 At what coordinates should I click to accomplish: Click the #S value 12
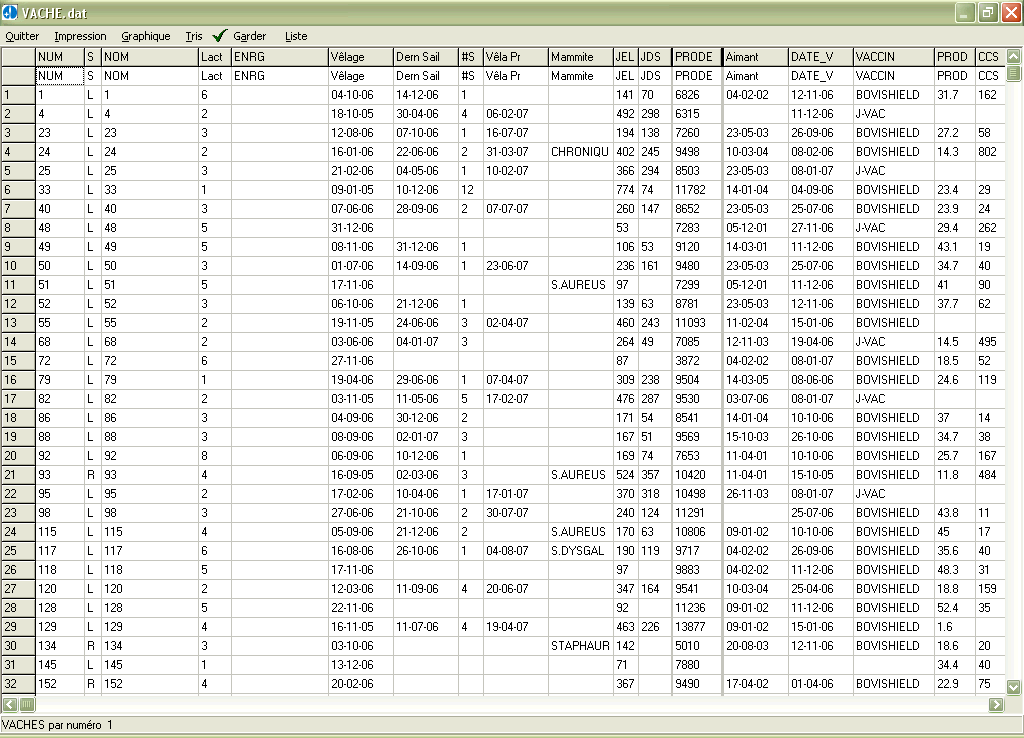[x=470, y=189]
